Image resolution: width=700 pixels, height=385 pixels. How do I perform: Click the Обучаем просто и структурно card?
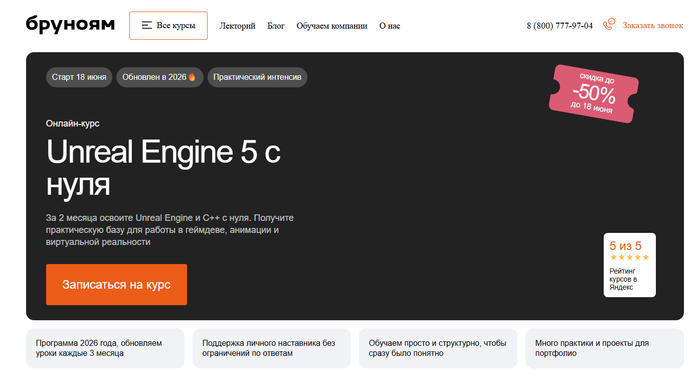click(x=438, y=348)
